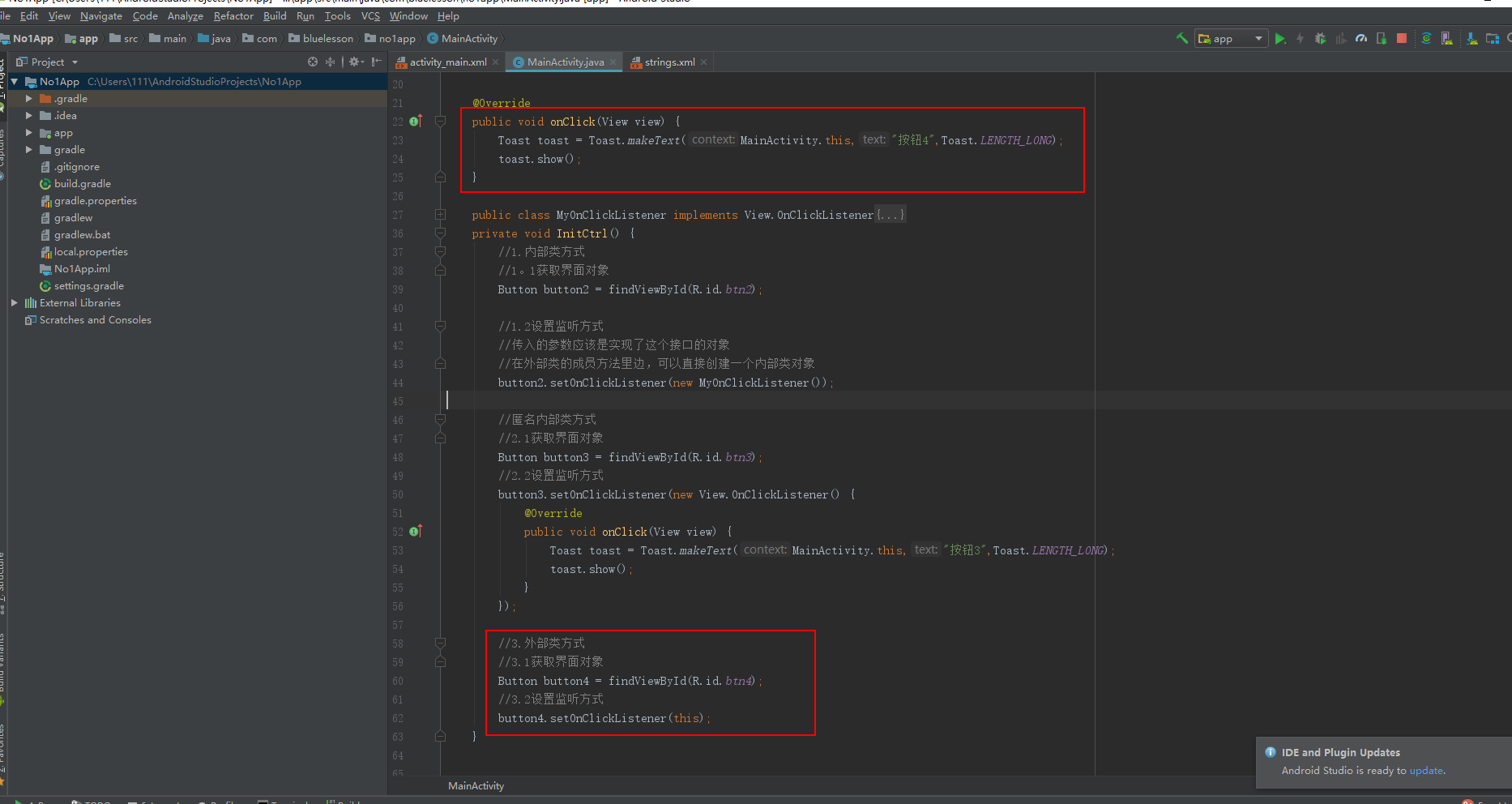This screenshot has width=1512, height=804.
Task: Click the java breadcrumb in navigation bar
Action: 215,39
